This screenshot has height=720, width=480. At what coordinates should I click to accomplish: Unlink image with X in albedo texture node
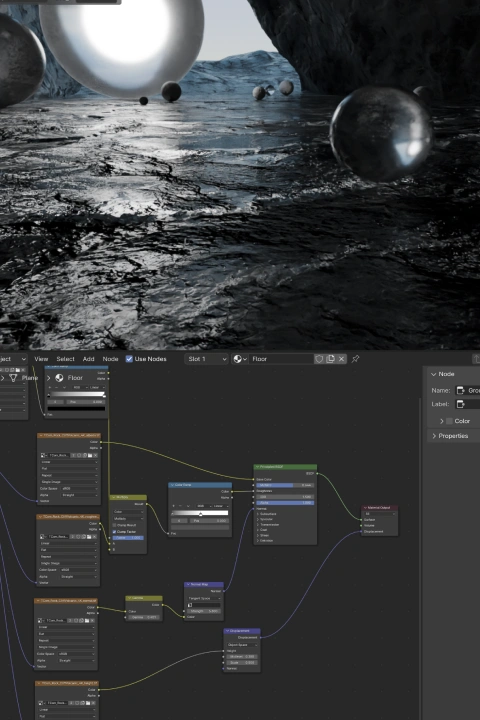pyautogui.click(x=95, y=456)
